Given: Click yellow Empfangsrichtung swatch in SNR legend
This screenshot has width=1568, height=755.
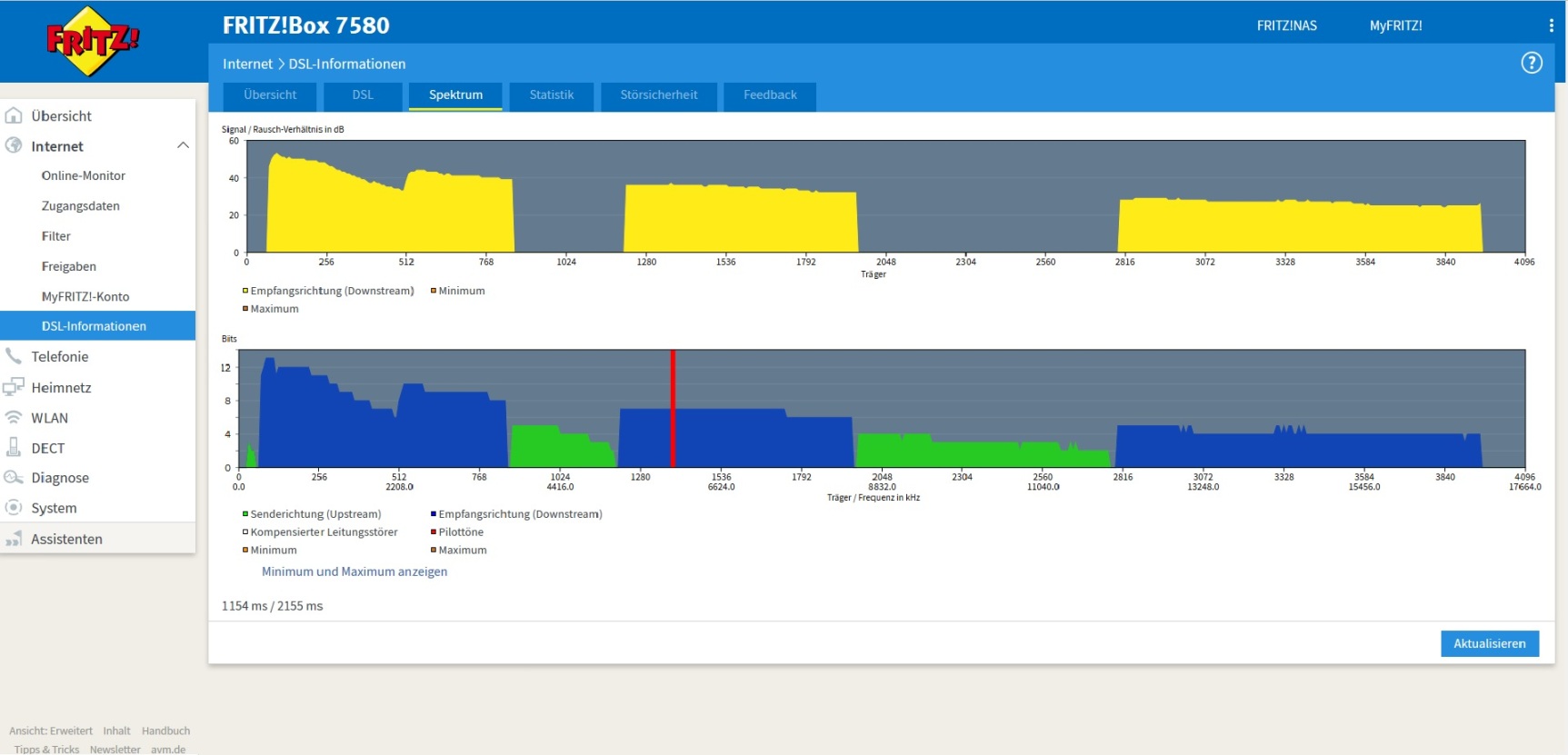Looking at the screenshot, I should tap(245, 291).
